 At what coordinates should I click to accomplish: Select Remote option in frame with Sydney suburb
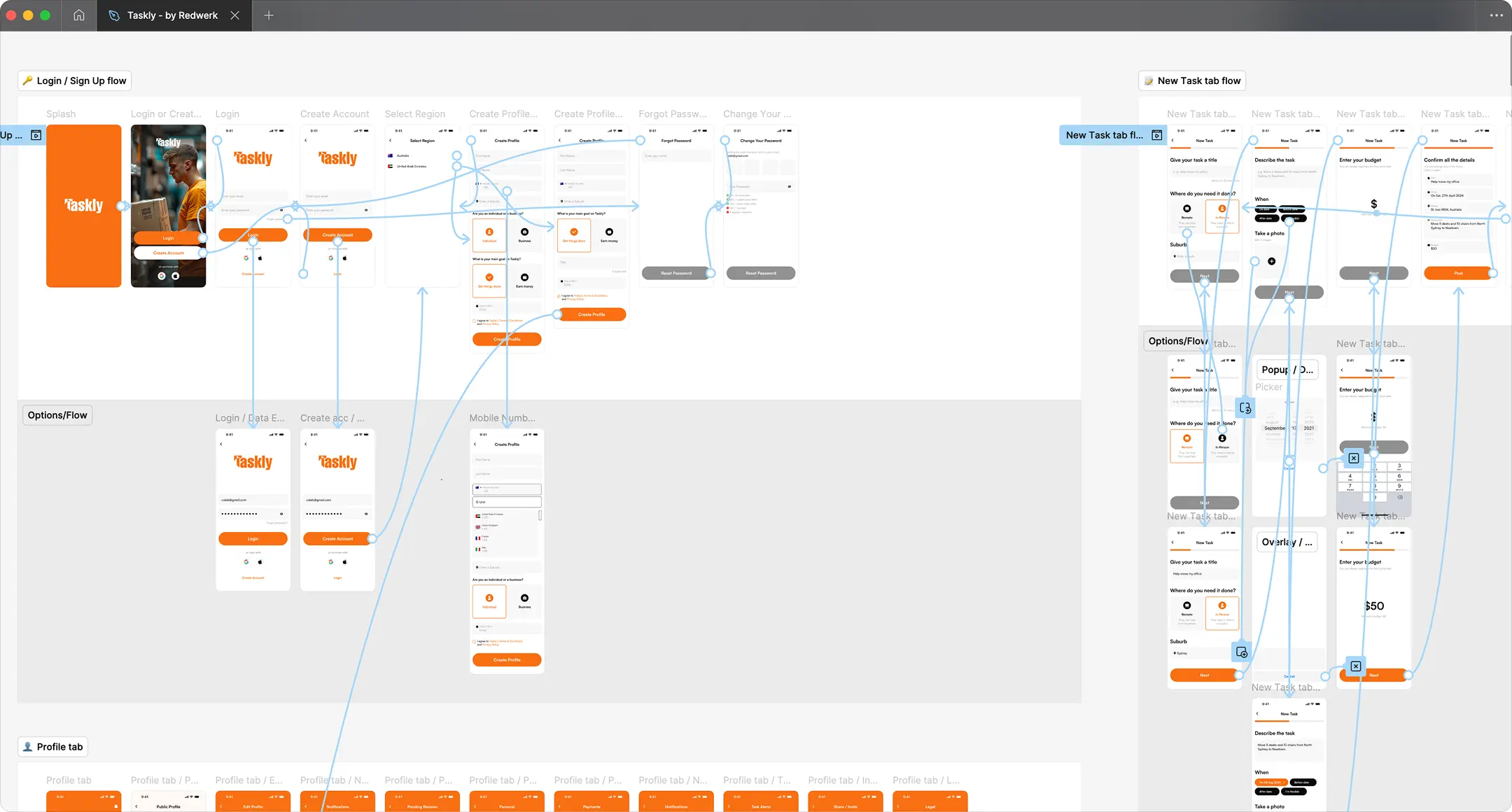[1187, 608]
